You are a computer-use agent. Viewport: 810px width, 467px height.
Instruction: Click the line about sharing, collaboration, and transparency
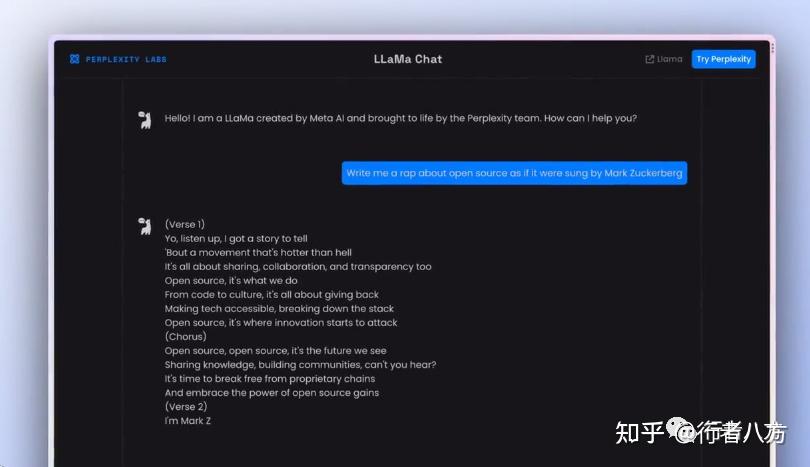[298, 267]
